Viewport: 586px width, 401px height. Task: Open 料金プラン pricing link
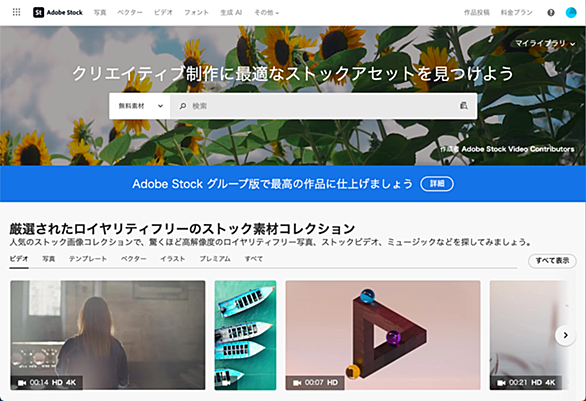coord(516,13)
